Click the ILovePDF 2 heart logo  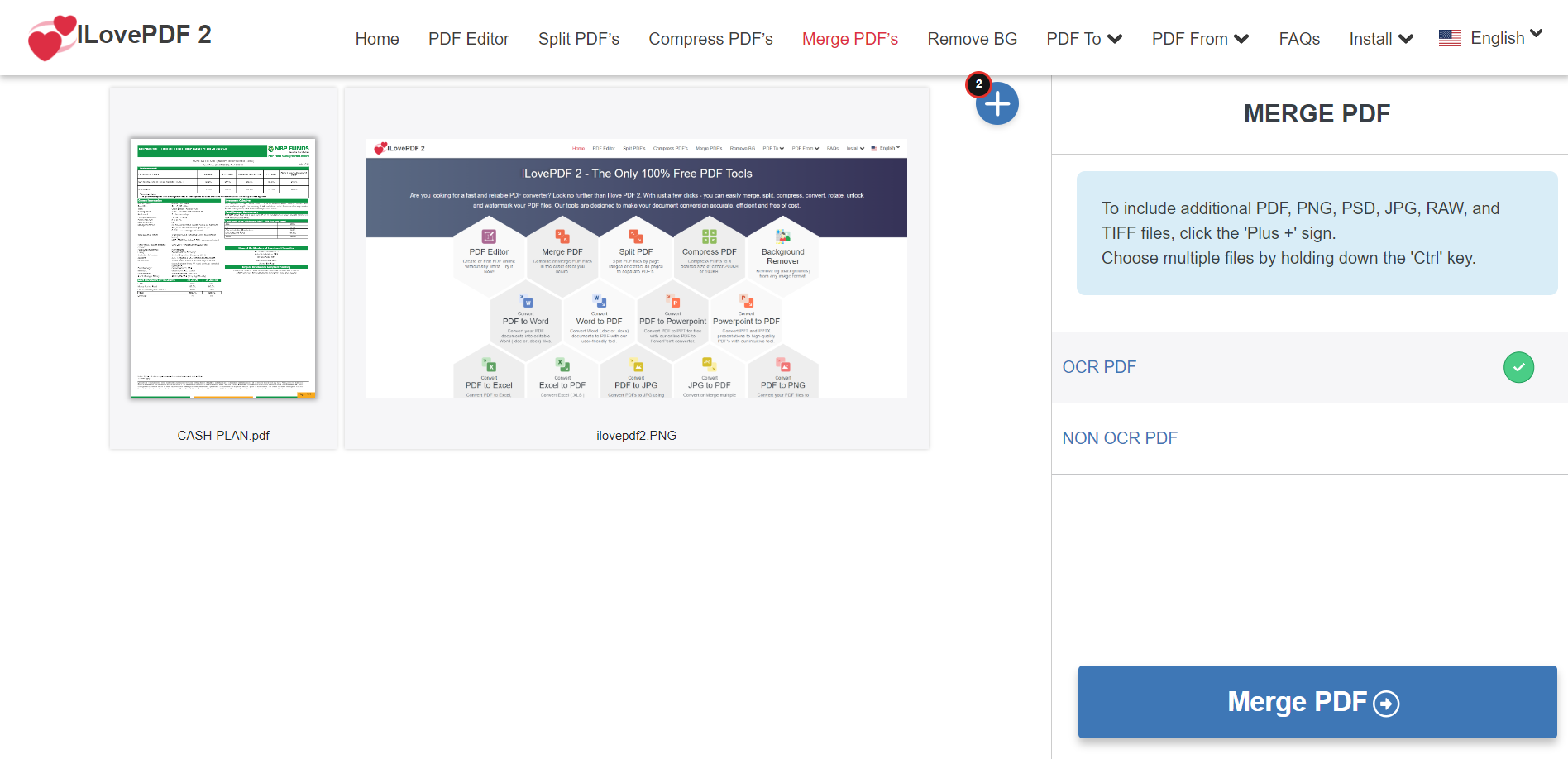[x=51, y=38]
